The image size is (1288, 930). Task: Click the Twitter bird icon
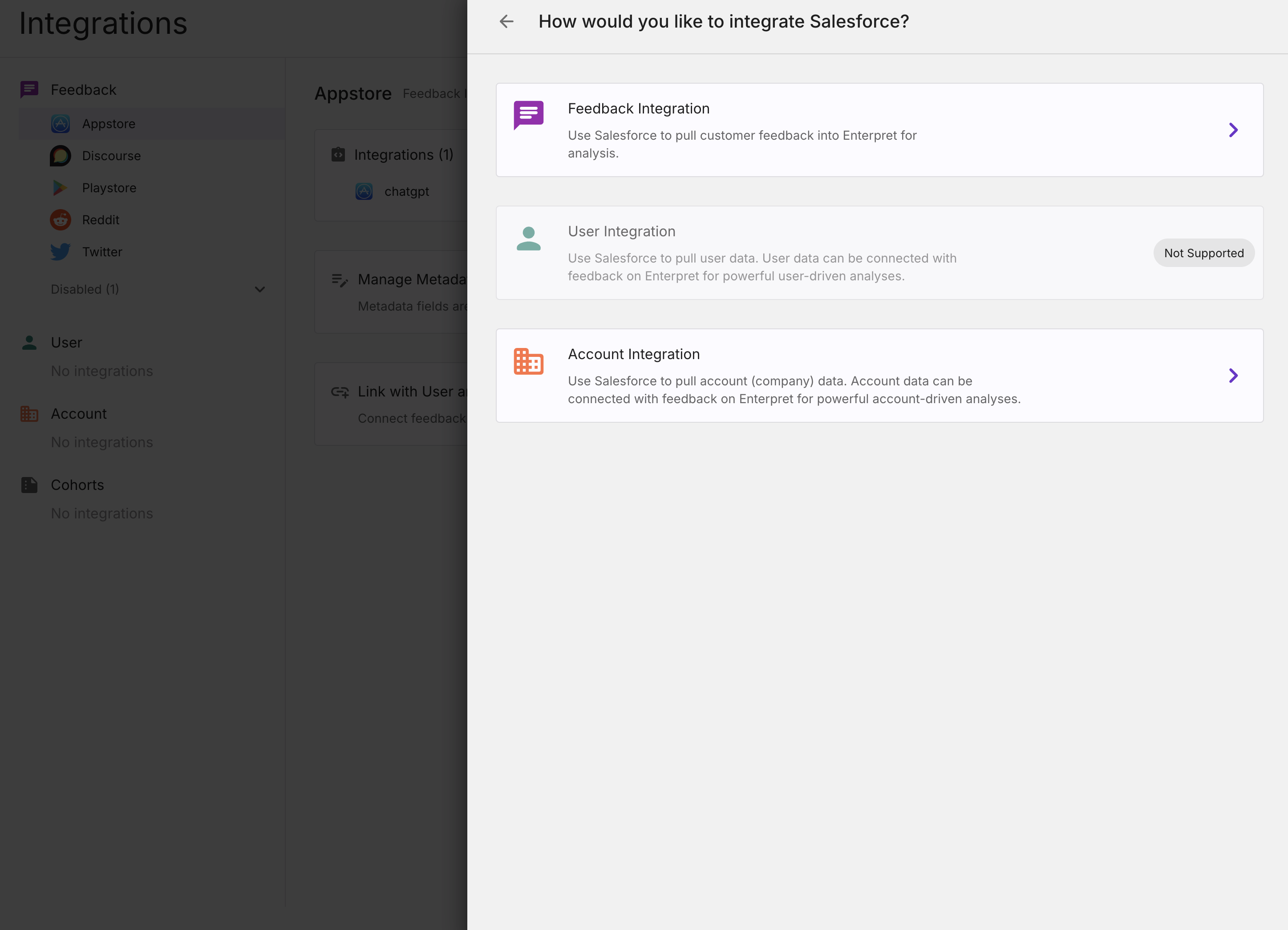(x=60, y=251)
